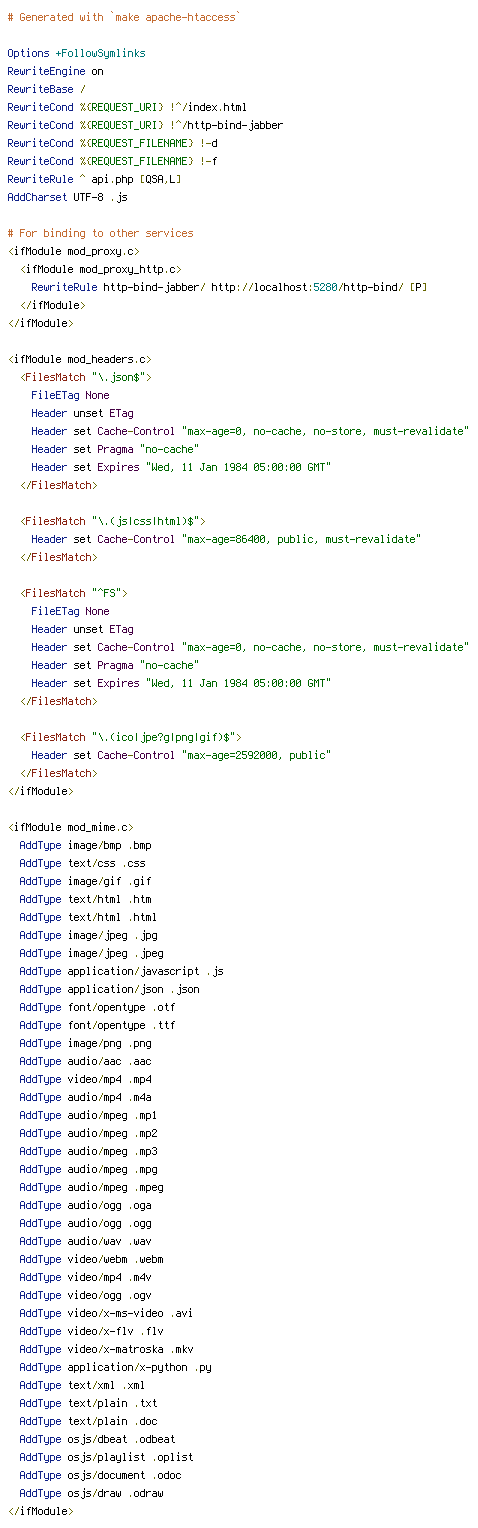Click the 'AddCharset UTF-8 .js' line

coord(67,197)
